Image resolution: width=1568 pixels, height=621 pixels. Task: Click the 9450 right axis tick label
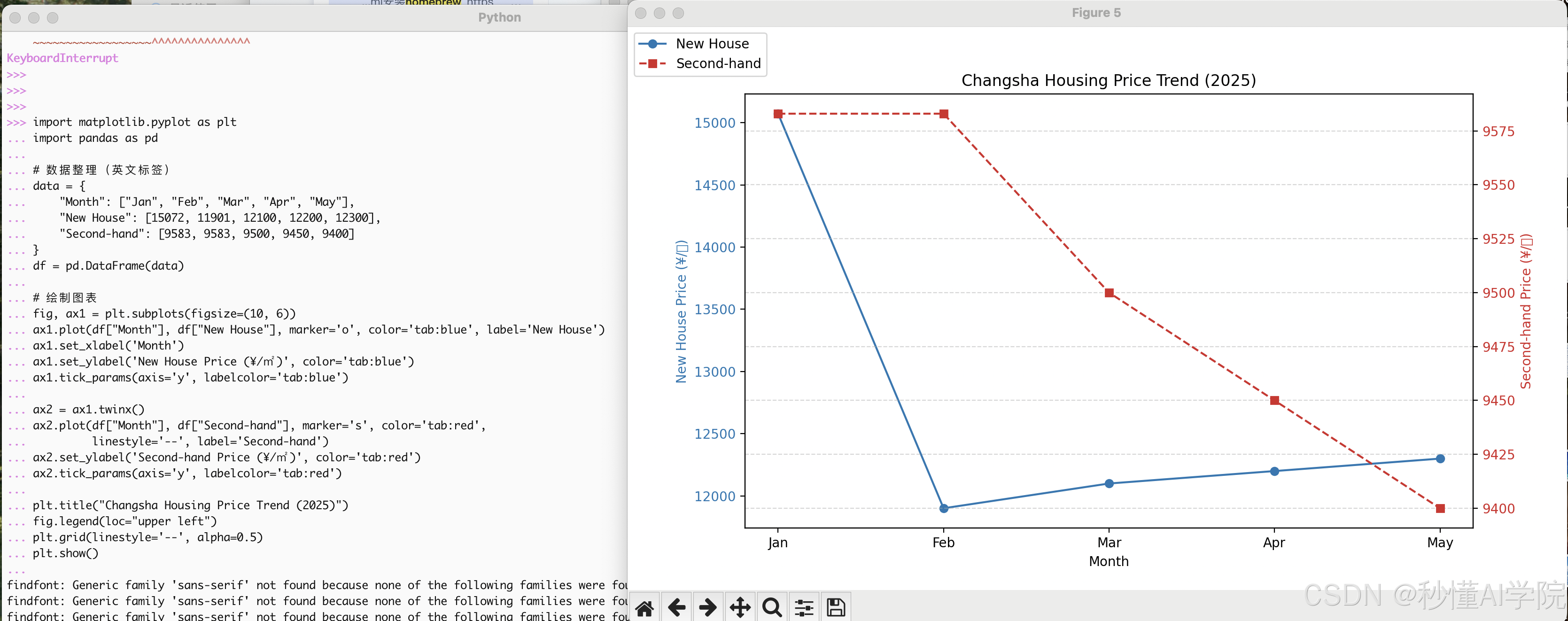click(1498, 401)
